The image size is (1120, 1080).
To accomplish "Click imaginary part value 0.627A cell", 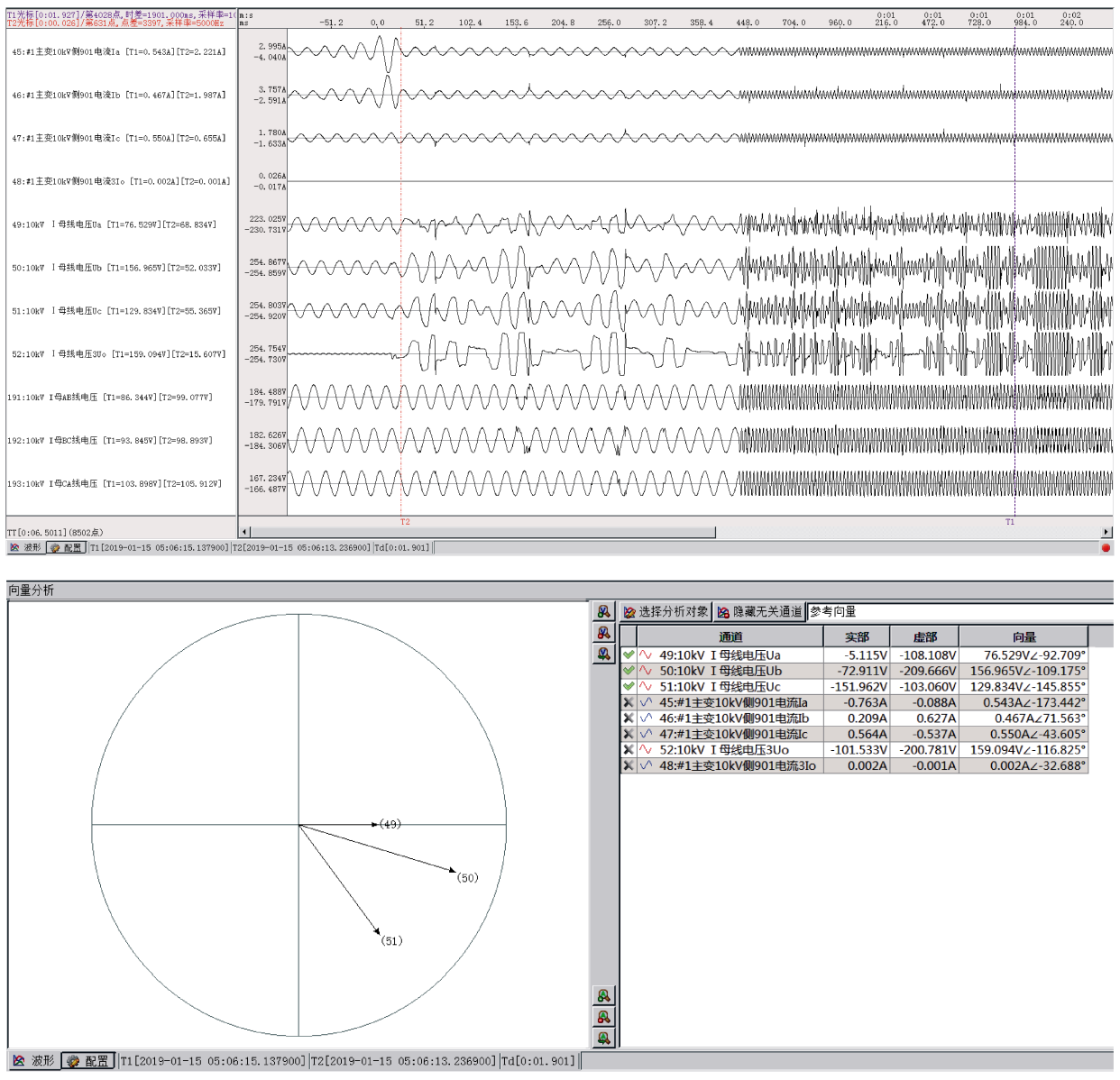I will pos(925,718).
